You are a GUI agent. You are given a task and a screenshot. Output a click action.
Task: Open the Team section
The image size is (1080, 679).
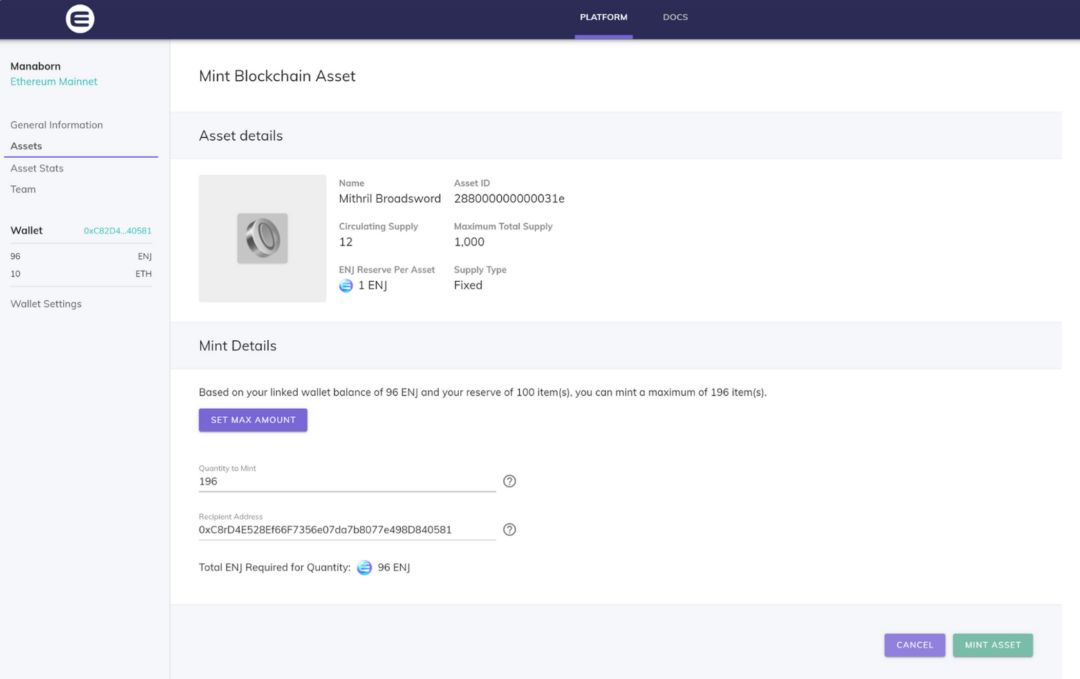pyautogui.click(x=23, y=189)
